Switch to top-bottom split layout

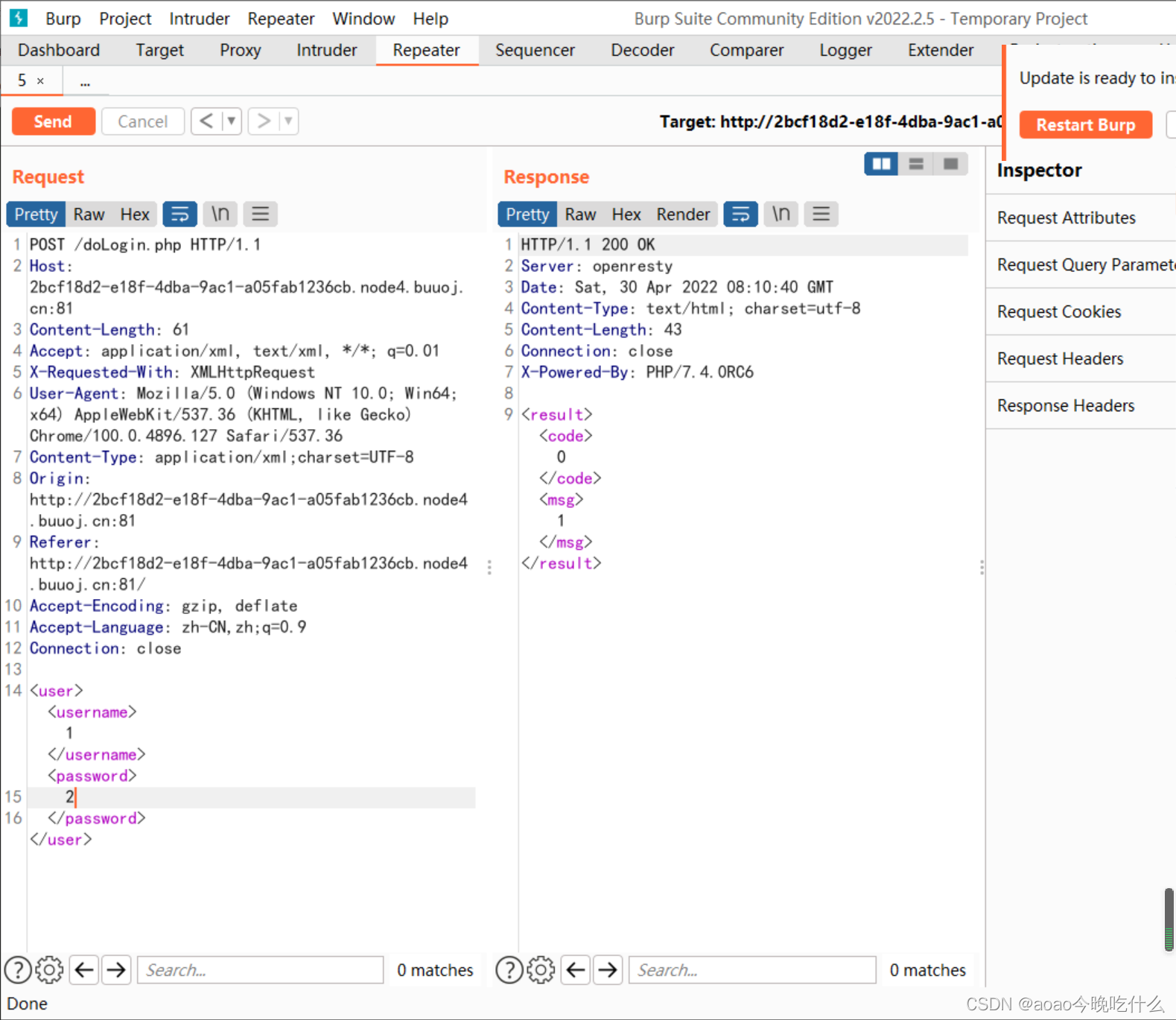(916, 164)
